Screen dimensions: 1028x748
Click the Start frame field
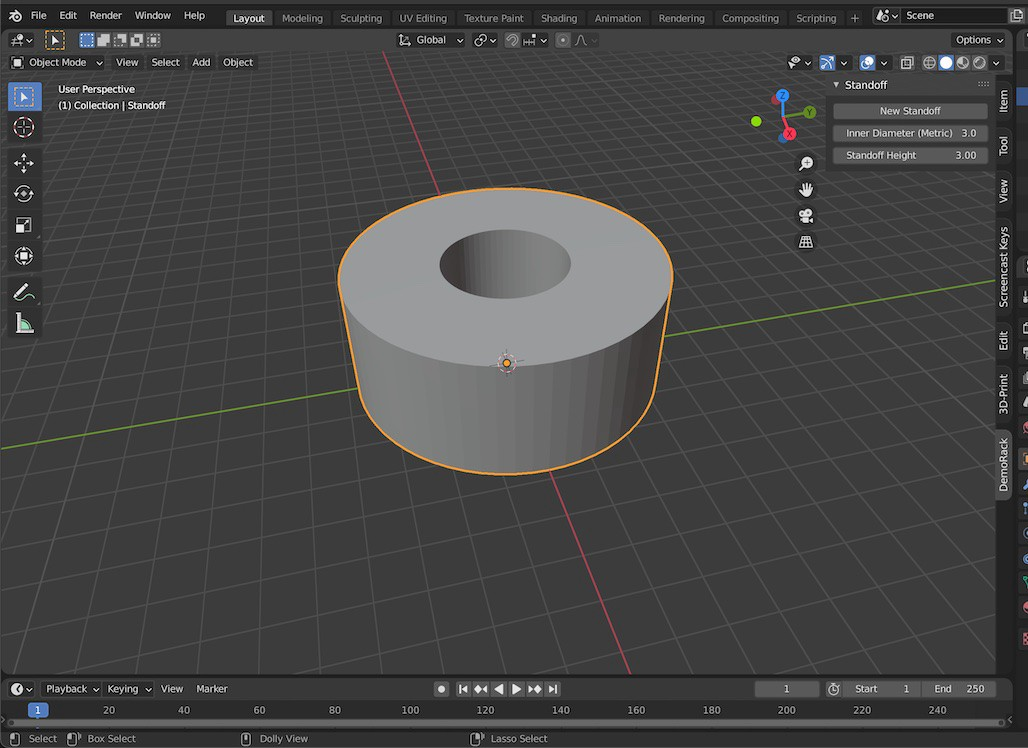point(881,689)
